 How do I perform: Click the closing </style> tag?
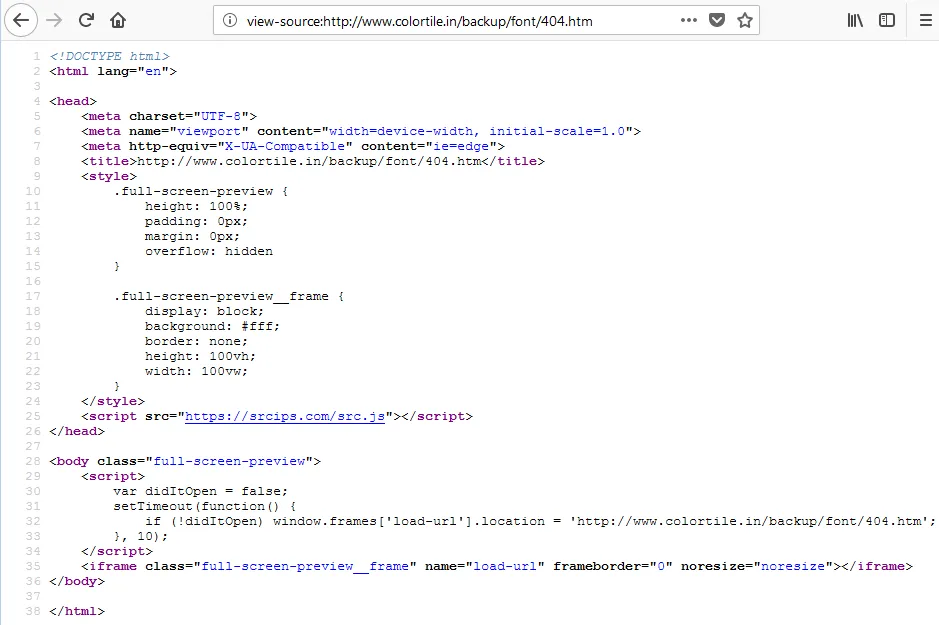click(x=113, y=401)
